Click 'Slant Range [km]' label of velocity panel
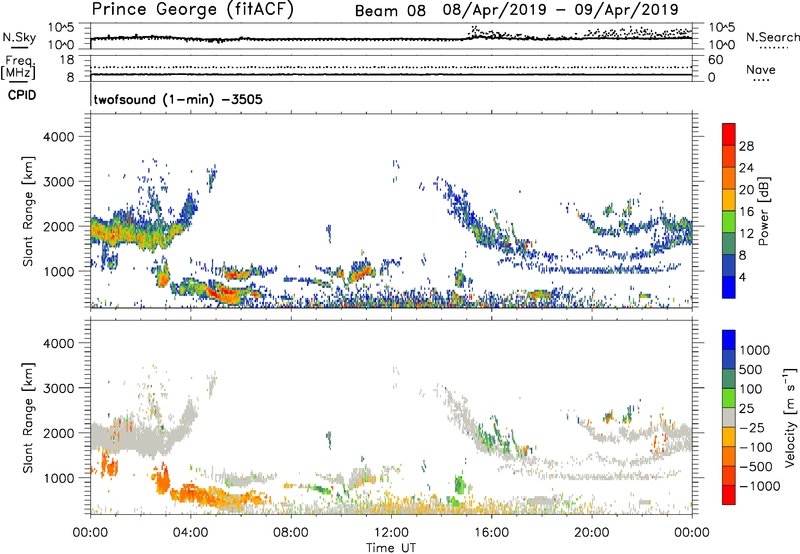 tap(28, 418)
